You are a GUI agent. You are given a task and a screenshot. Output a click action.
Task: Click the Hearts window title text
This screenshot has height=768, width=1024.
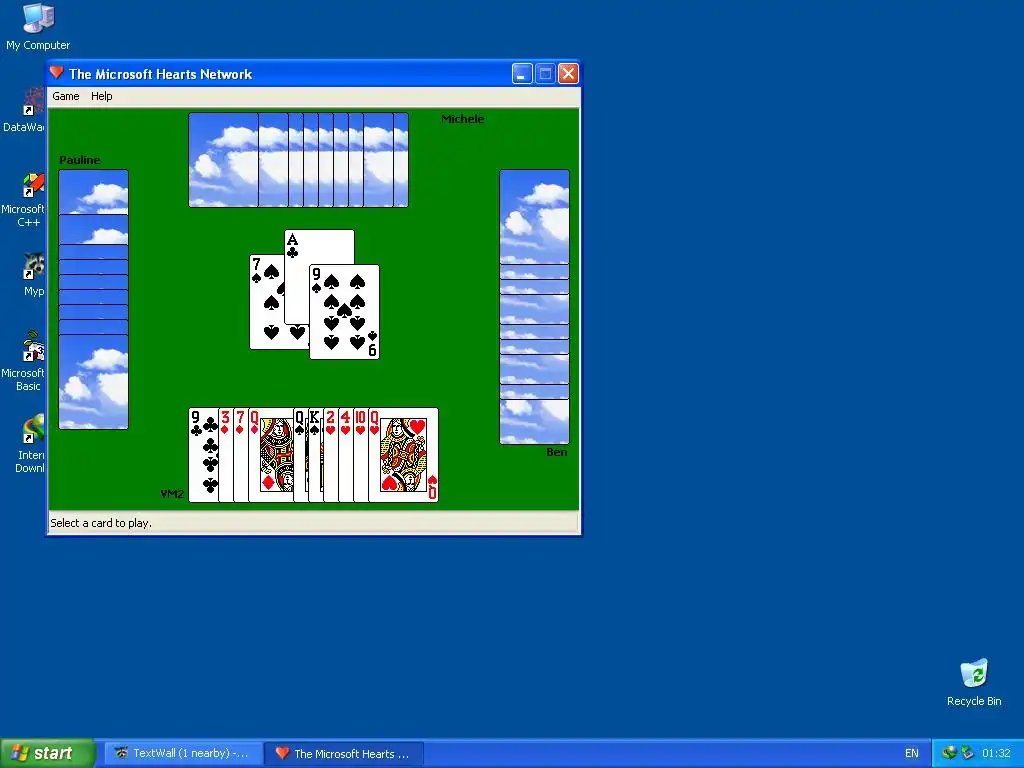(x=161, y=74)
